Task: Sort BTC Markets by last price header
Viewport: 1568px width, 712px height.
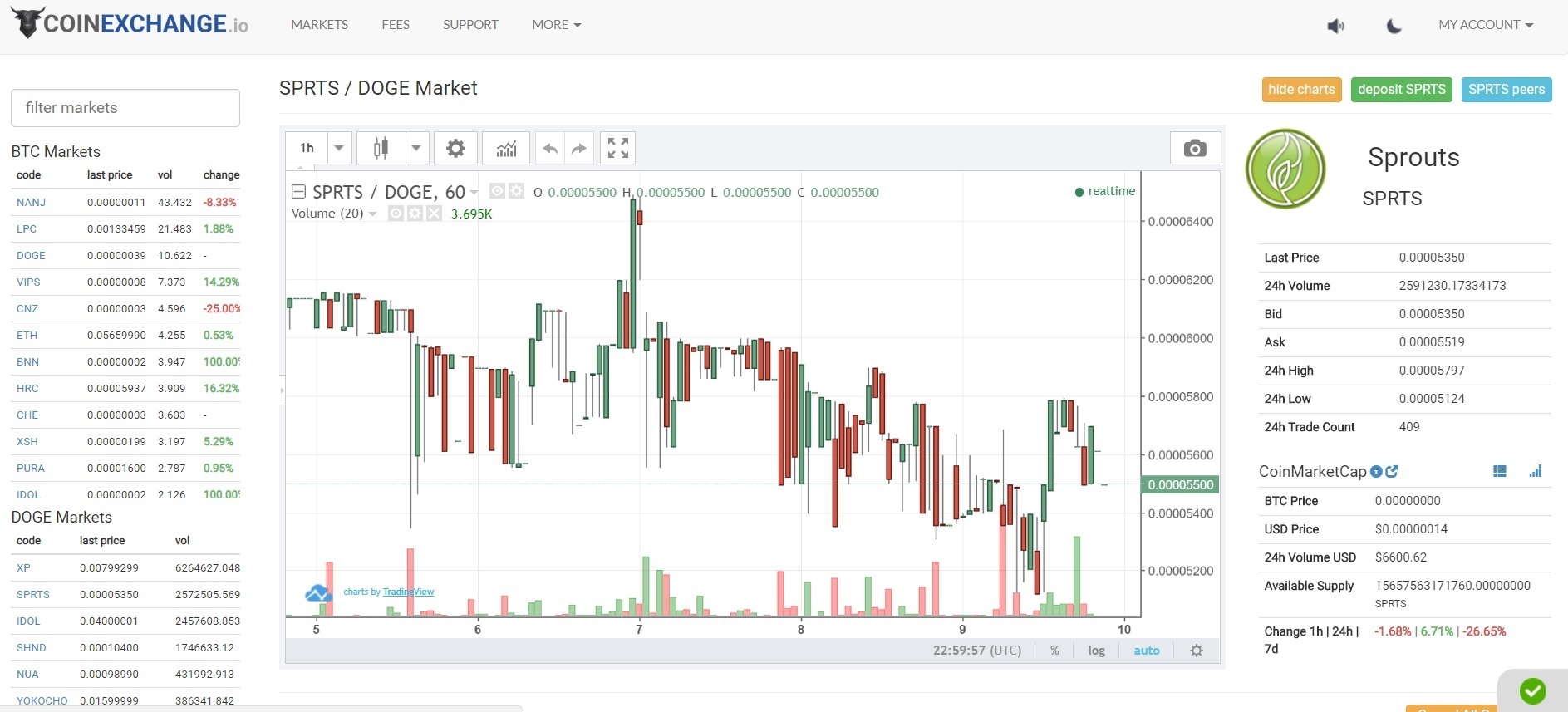Action: pos(110,175)
